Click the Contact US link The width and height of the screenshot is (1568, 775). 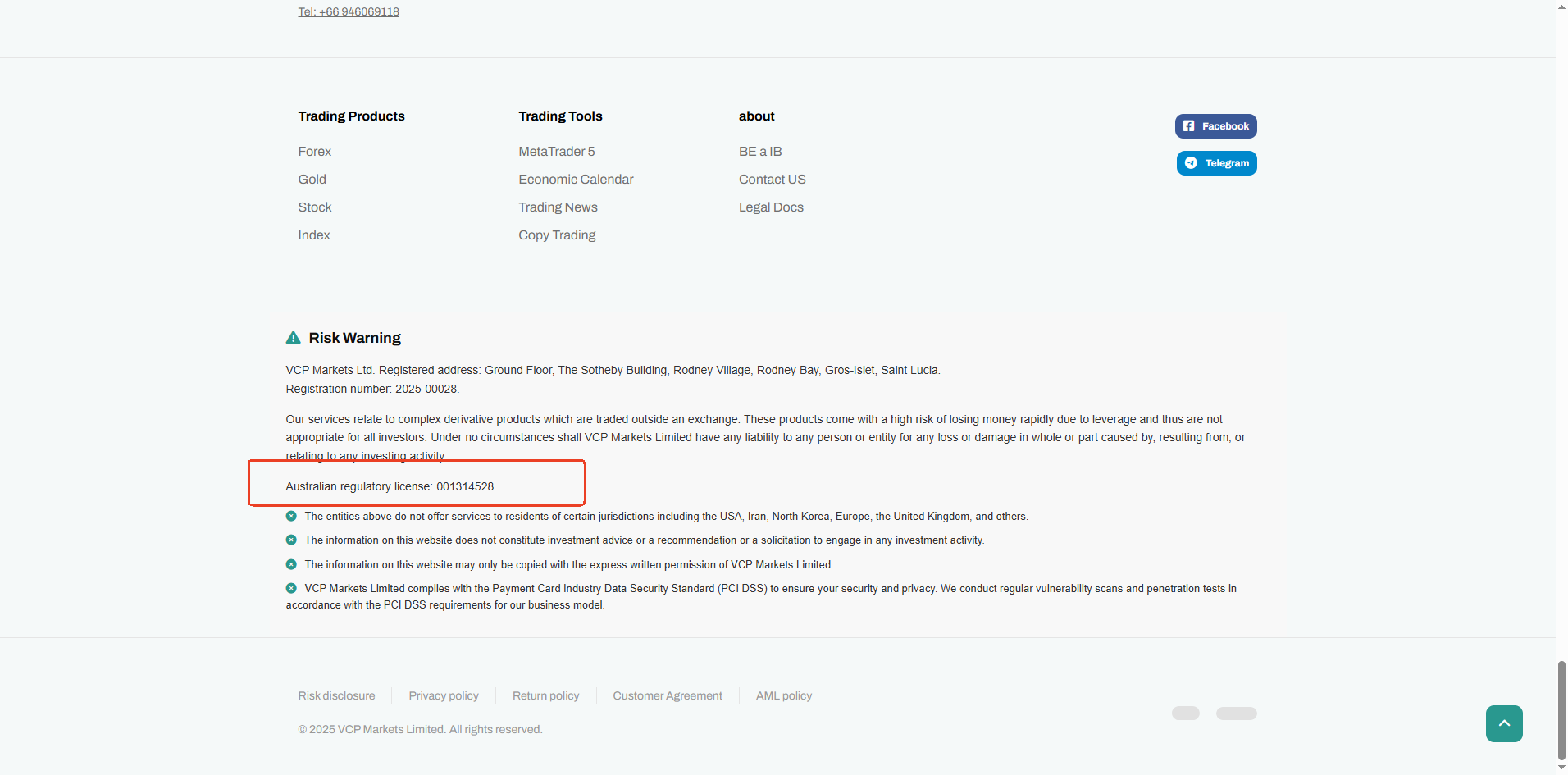click(x=772, y=180)
